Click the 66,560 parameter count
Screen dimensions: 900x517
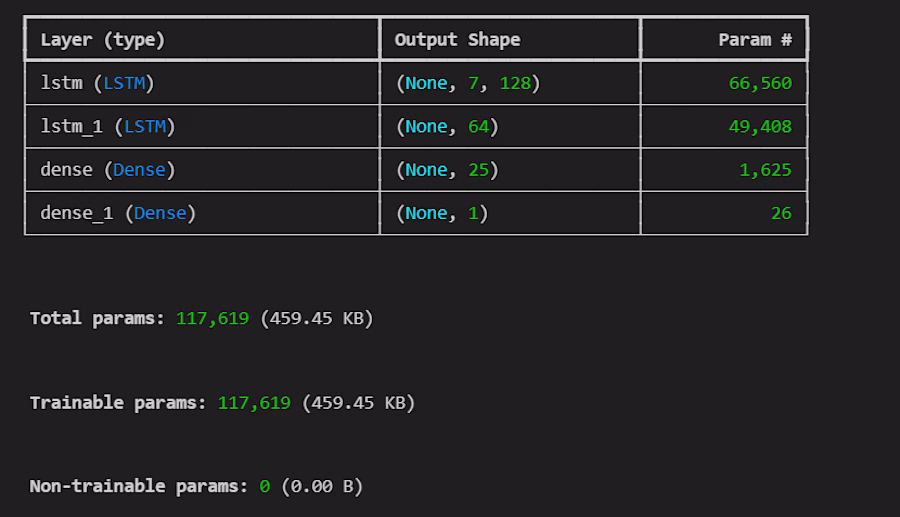760,83
